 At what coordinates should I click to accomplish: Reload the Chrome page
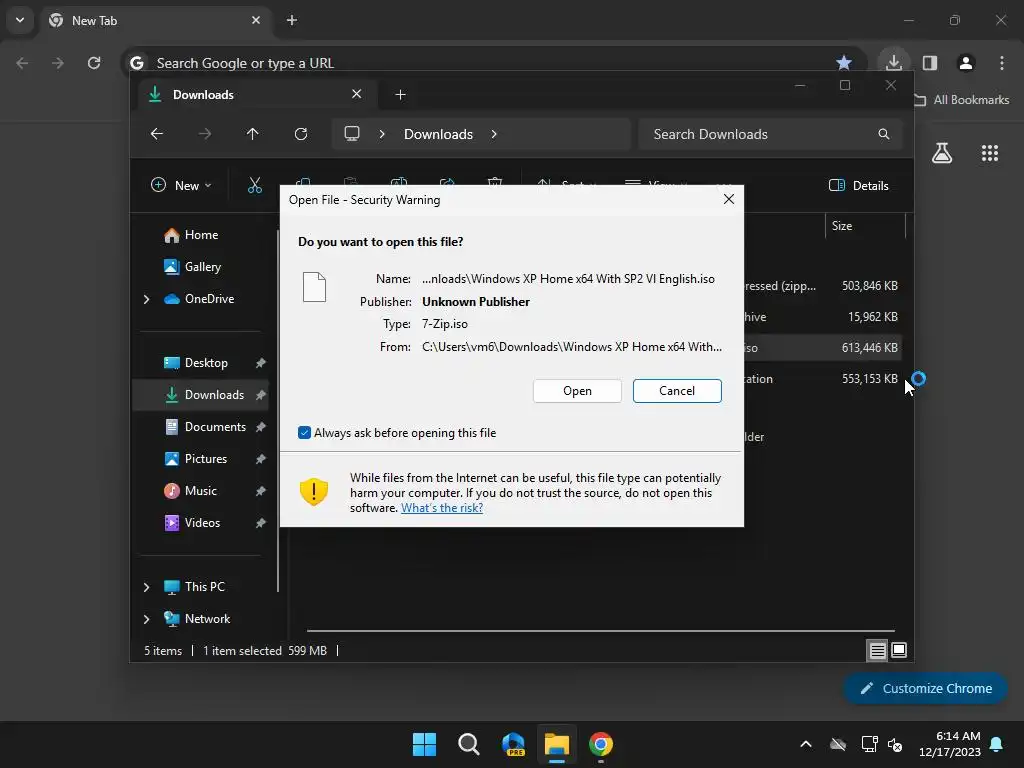(x=94, y=63)
